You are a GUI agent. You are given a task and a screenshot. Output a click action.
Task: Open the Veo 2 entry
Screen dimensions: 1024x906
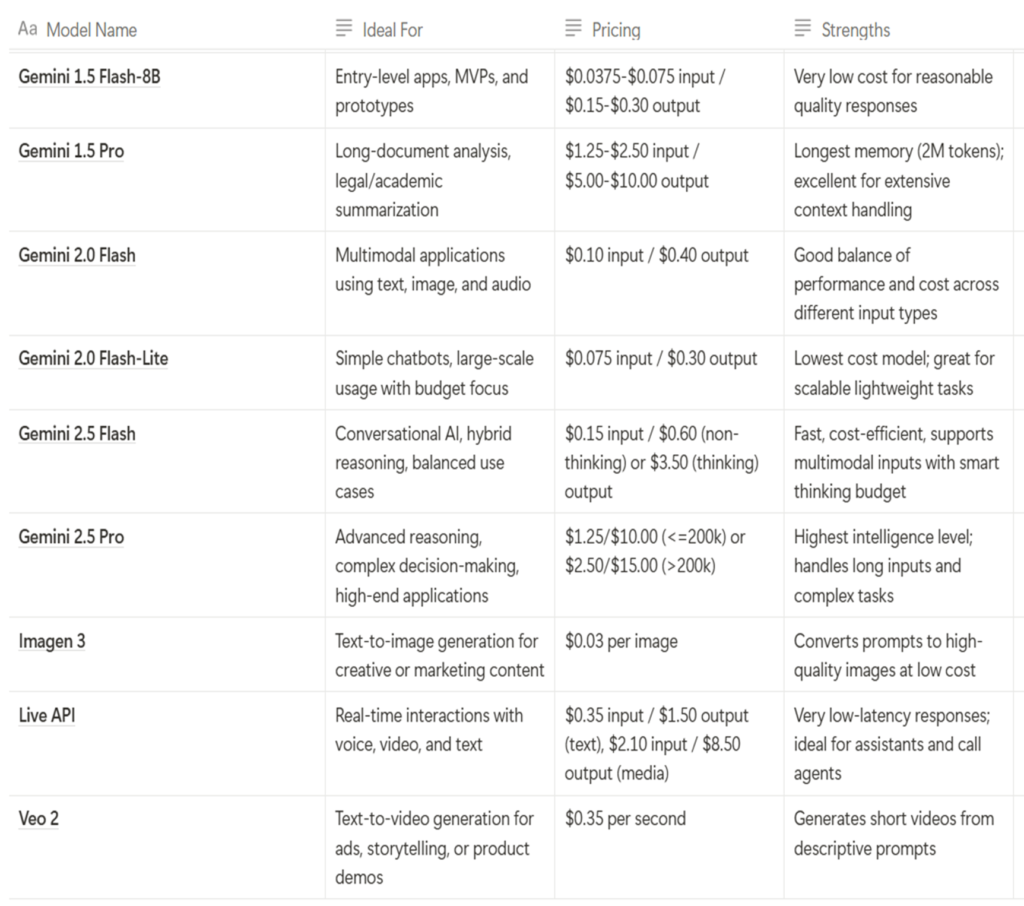pos(39,818)
